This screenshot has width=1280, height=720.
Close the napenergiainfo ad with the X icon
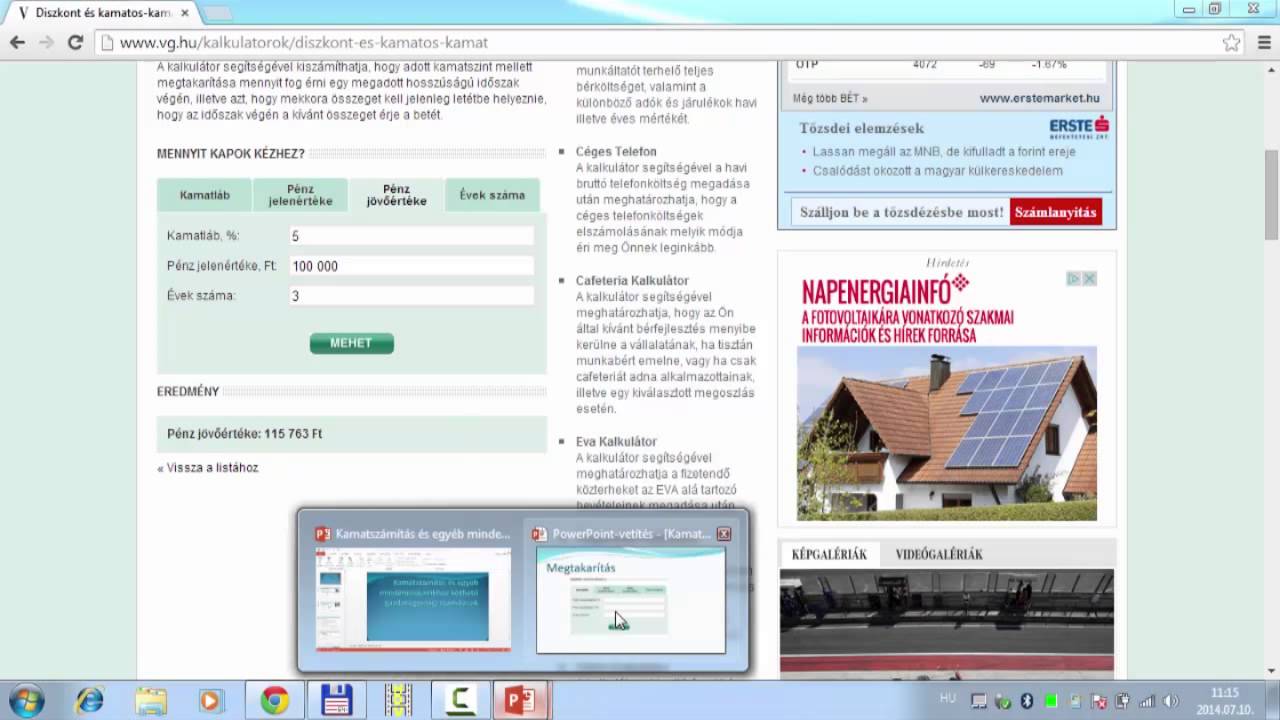click(x=1090, y=279)
